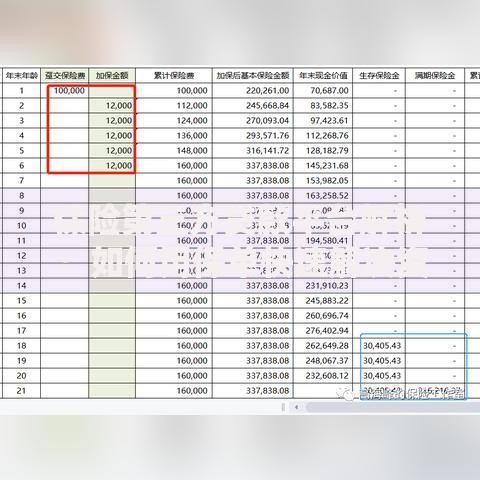Click the age cell showing 14

22,286
